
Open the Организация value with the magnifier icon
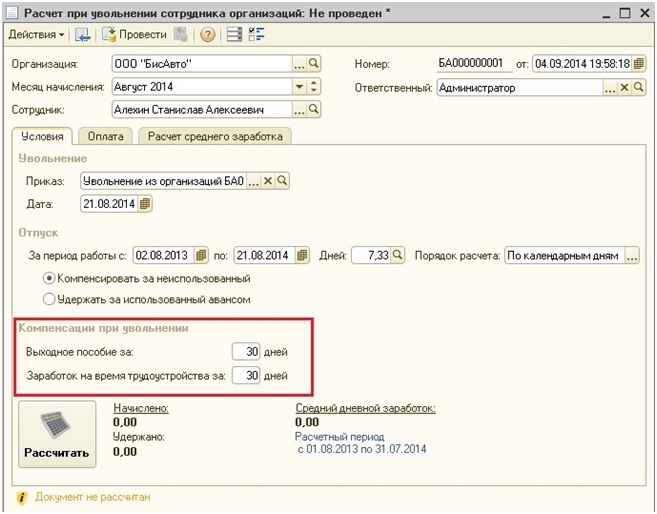313,64
